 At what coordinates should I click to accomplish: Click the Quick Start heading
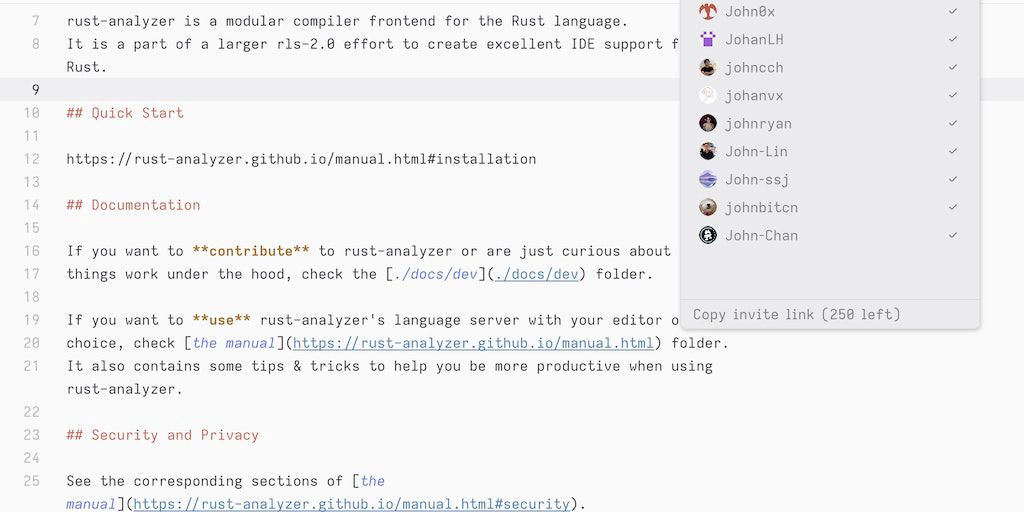pos(125,113)
